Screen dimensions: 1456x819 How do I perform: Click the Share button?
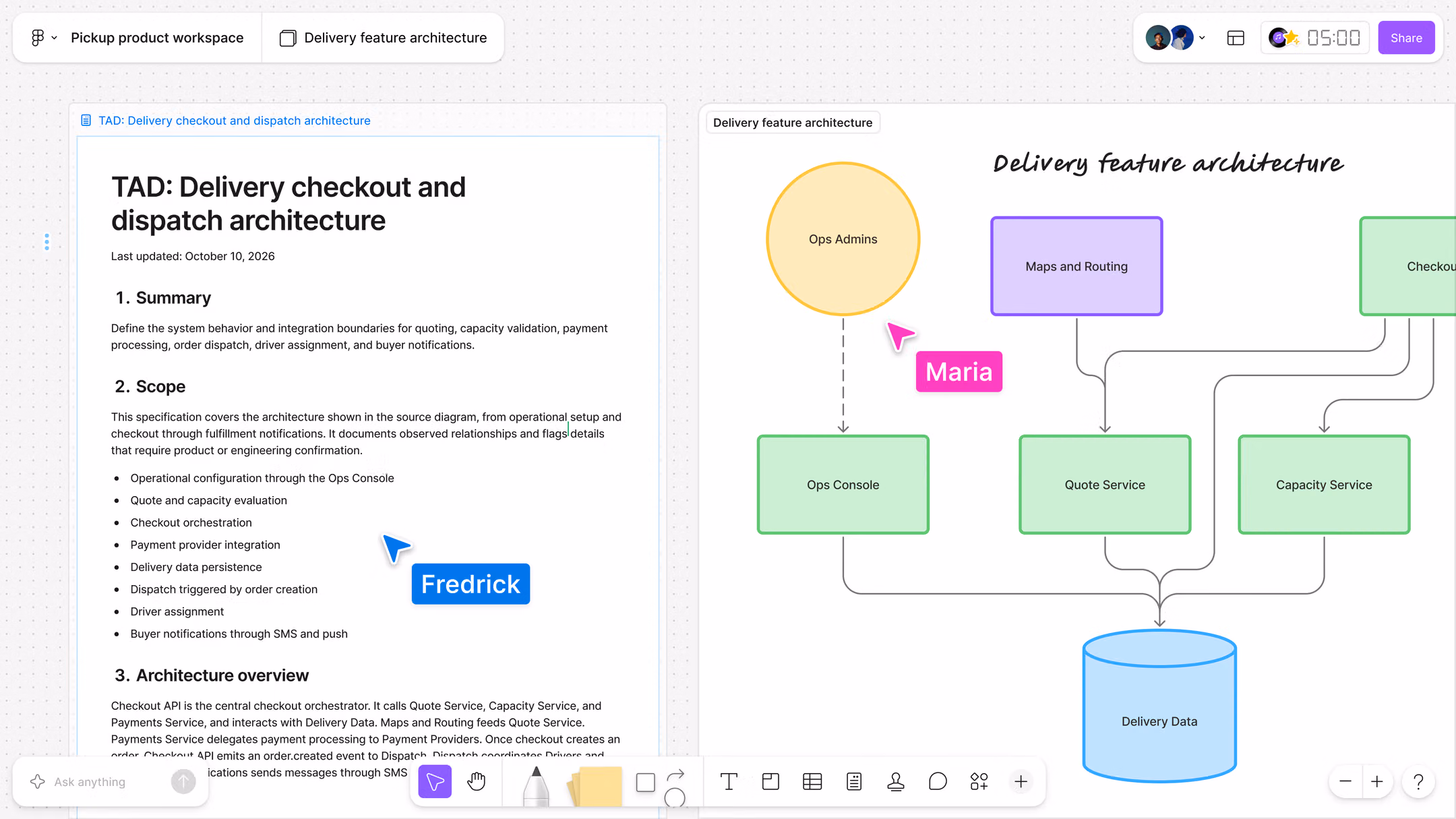point(1406,38)
